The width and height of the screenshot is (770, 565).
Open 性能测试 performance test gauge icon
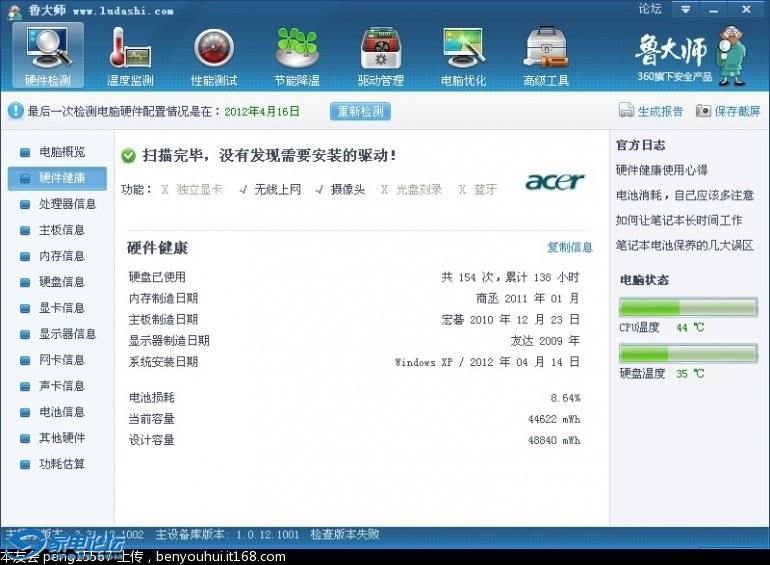[x=213, y=54]
